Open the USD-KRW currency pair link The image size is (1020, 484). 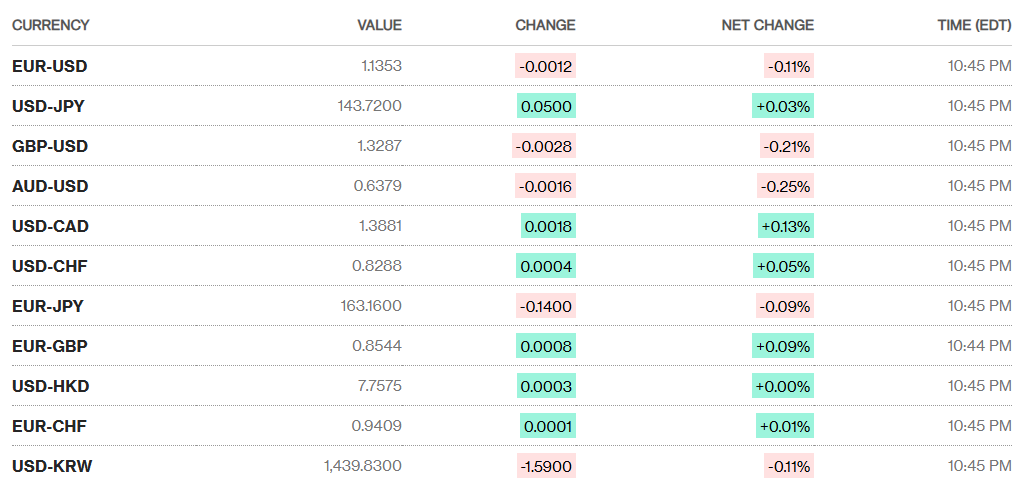tap(52, 466)
